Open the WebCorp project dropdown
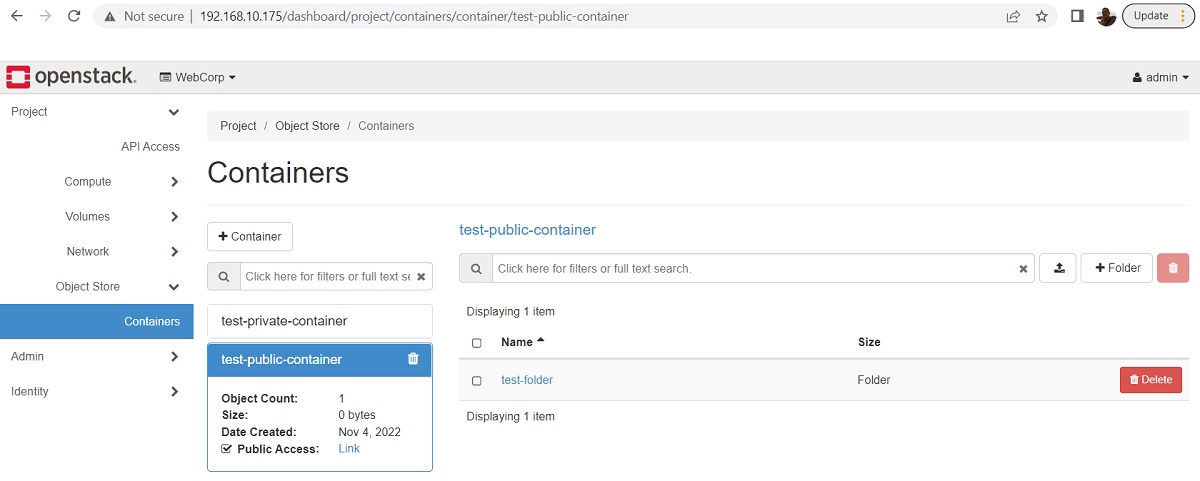The height and width of the screenshot is (481, 1200). tap(198, 77)
